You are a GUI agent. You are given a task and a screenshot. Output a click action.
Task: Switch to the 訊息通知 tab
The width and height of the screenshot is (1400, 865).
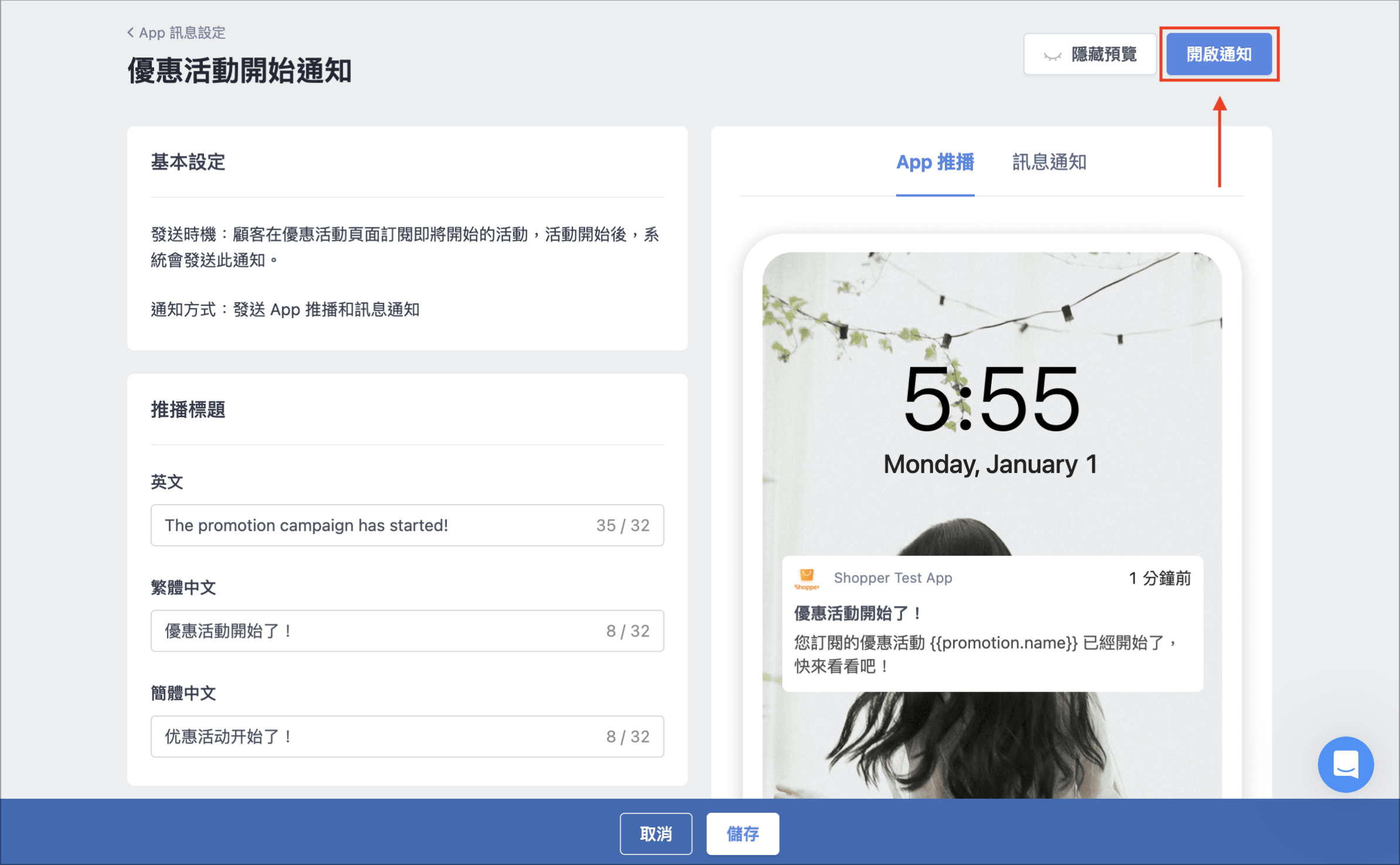click(1049, 162)
